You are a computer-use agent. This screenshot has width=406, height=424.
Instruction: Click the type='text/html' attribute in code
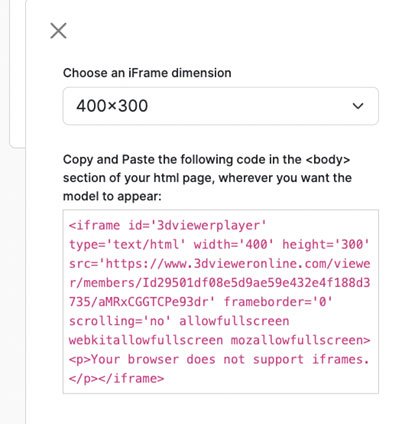pos(127,244)
